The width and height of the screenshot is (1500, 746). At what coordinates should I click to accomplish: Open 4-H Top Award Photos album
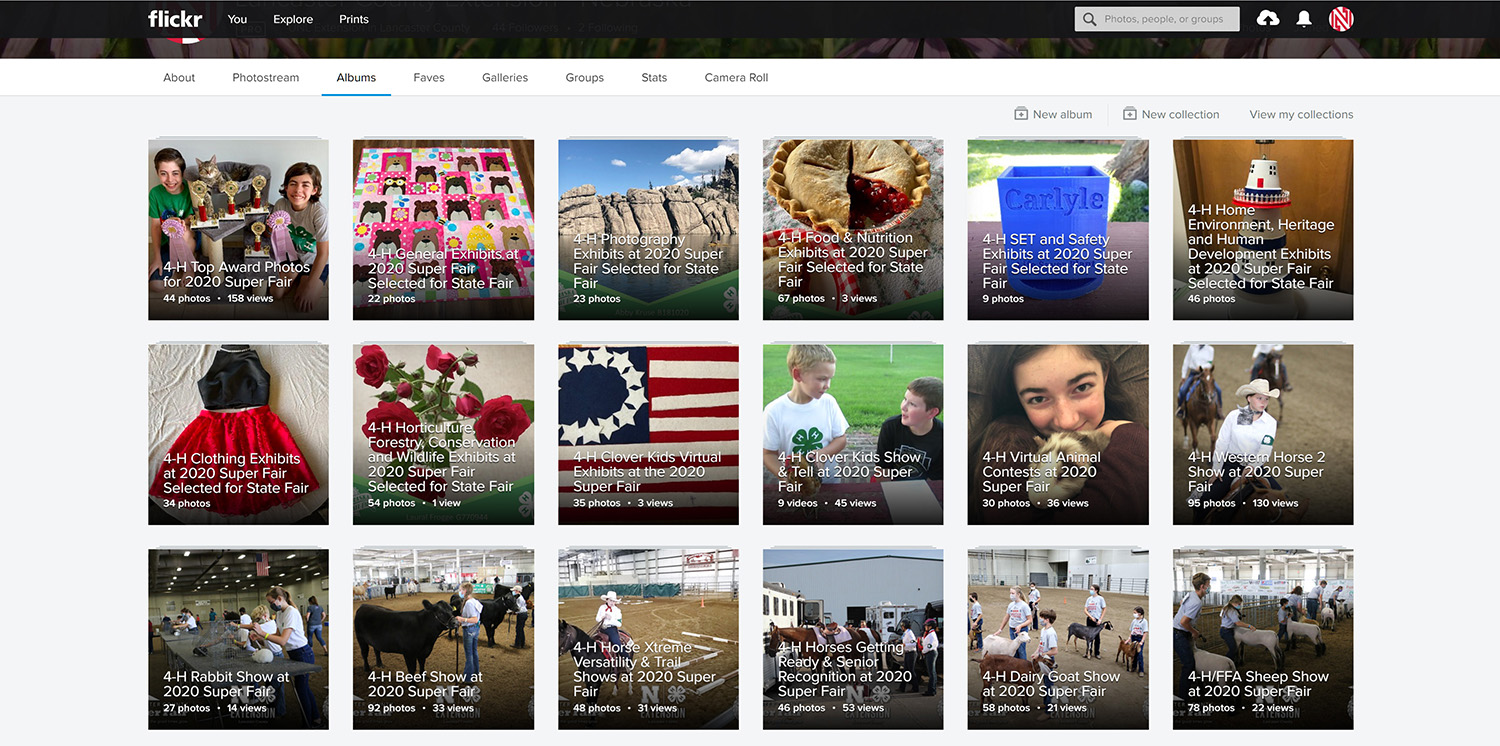coord(238,230)
